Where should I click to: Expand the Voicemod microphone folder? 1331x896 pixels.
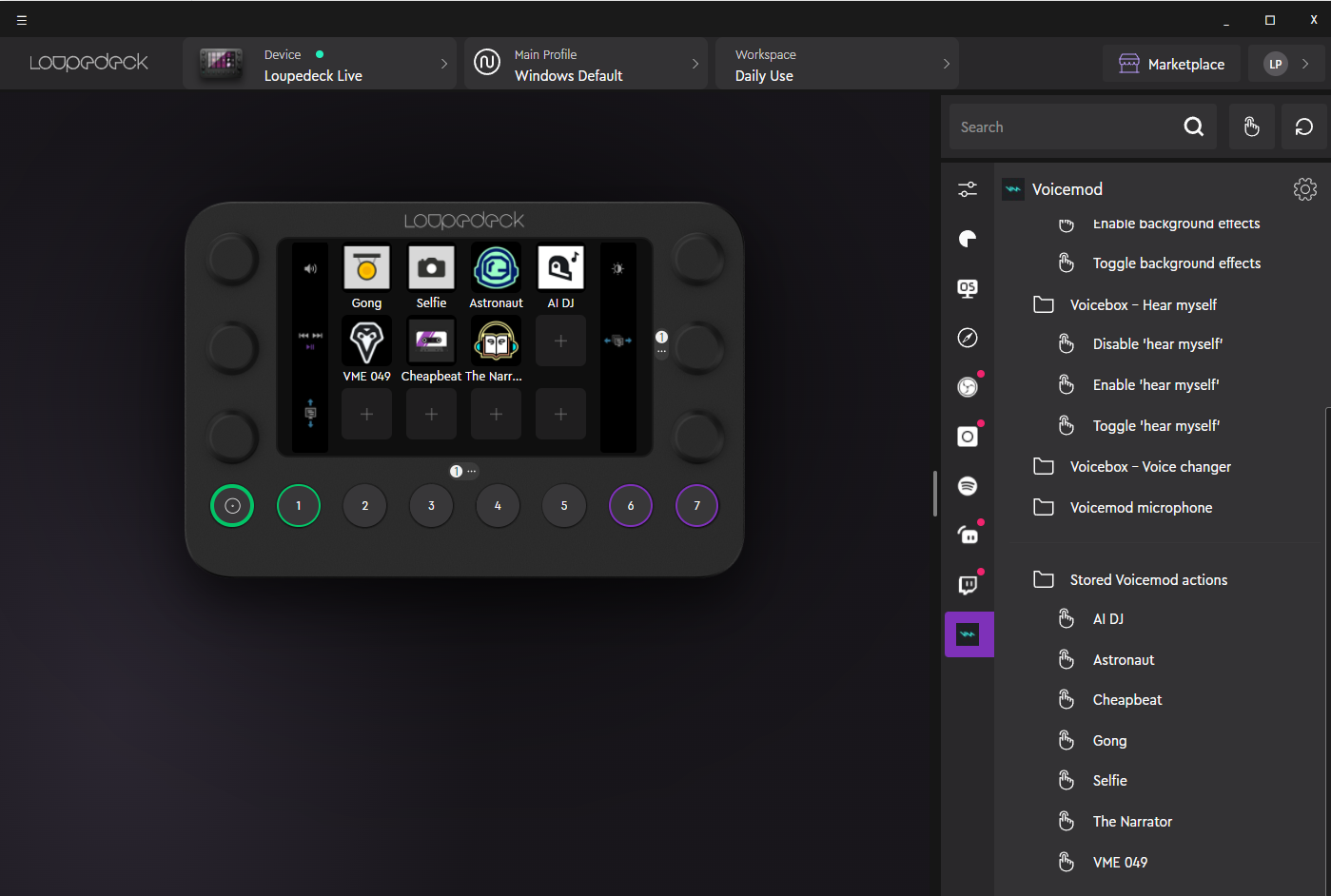click(1141, 508)
